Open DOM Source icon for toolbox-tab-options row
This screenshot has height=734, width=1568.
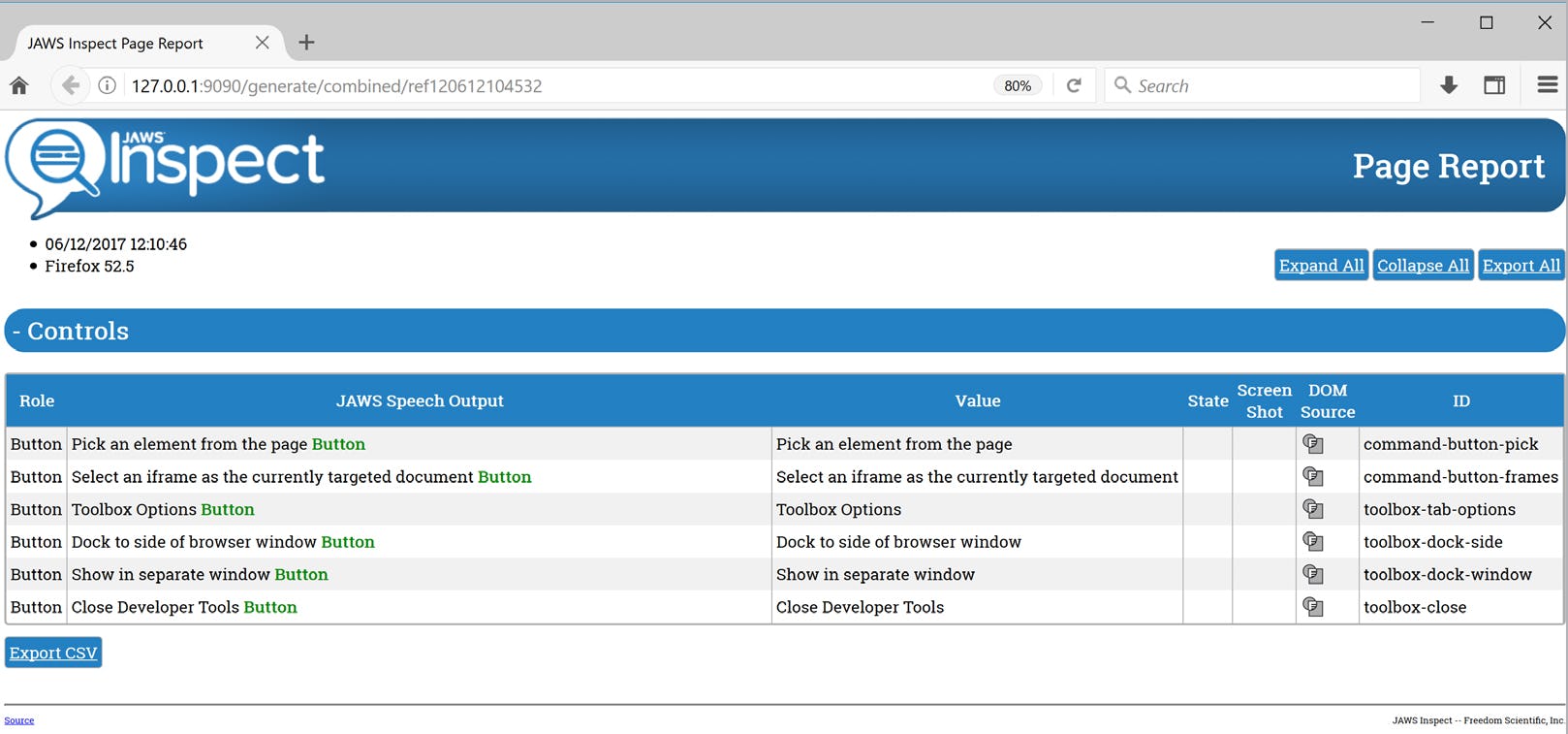pos(1313,509)
